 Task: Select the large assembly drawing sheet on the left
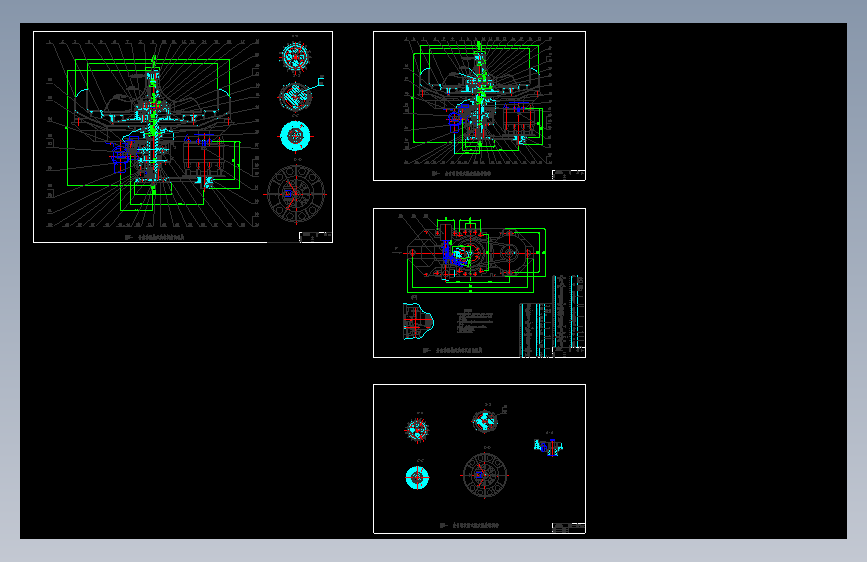coord(183,137)
